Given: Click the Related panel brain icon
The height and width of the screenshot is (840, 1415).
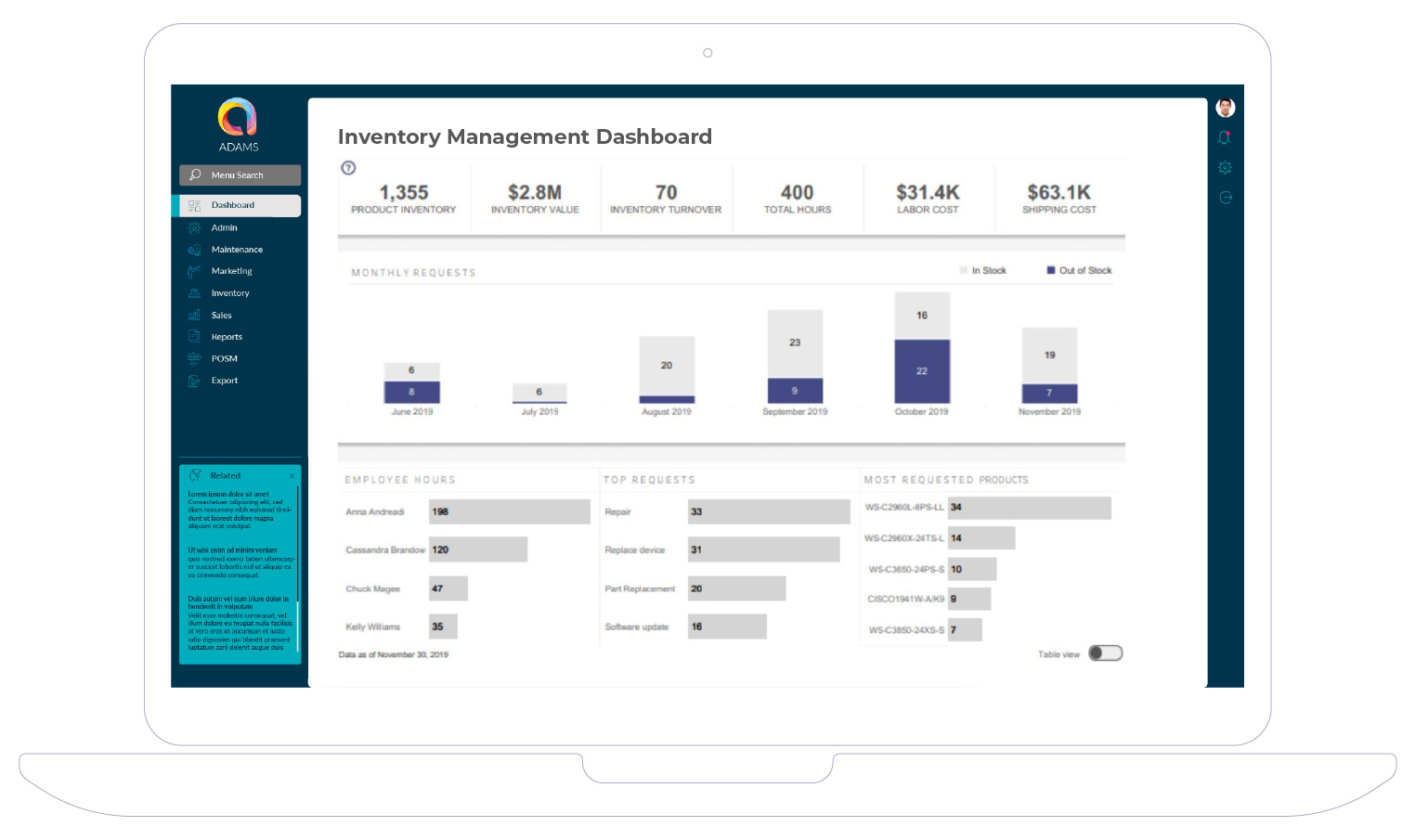Looking at the screenshot, I should (195, 475).
